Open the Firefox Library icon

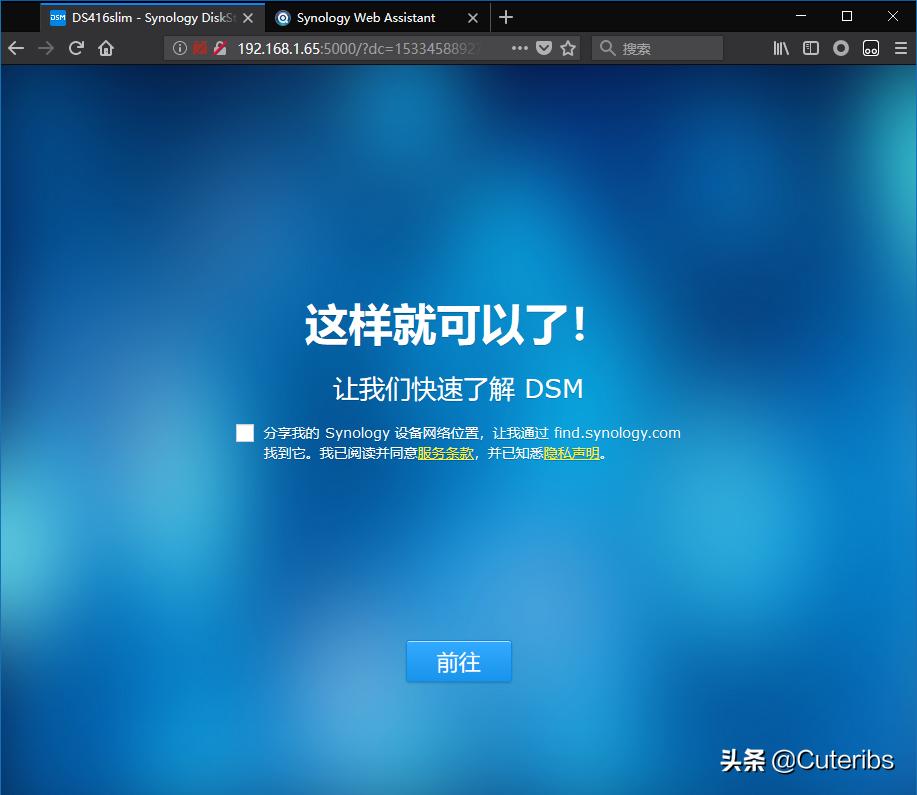pyautogui.click(x=781, y=47)
